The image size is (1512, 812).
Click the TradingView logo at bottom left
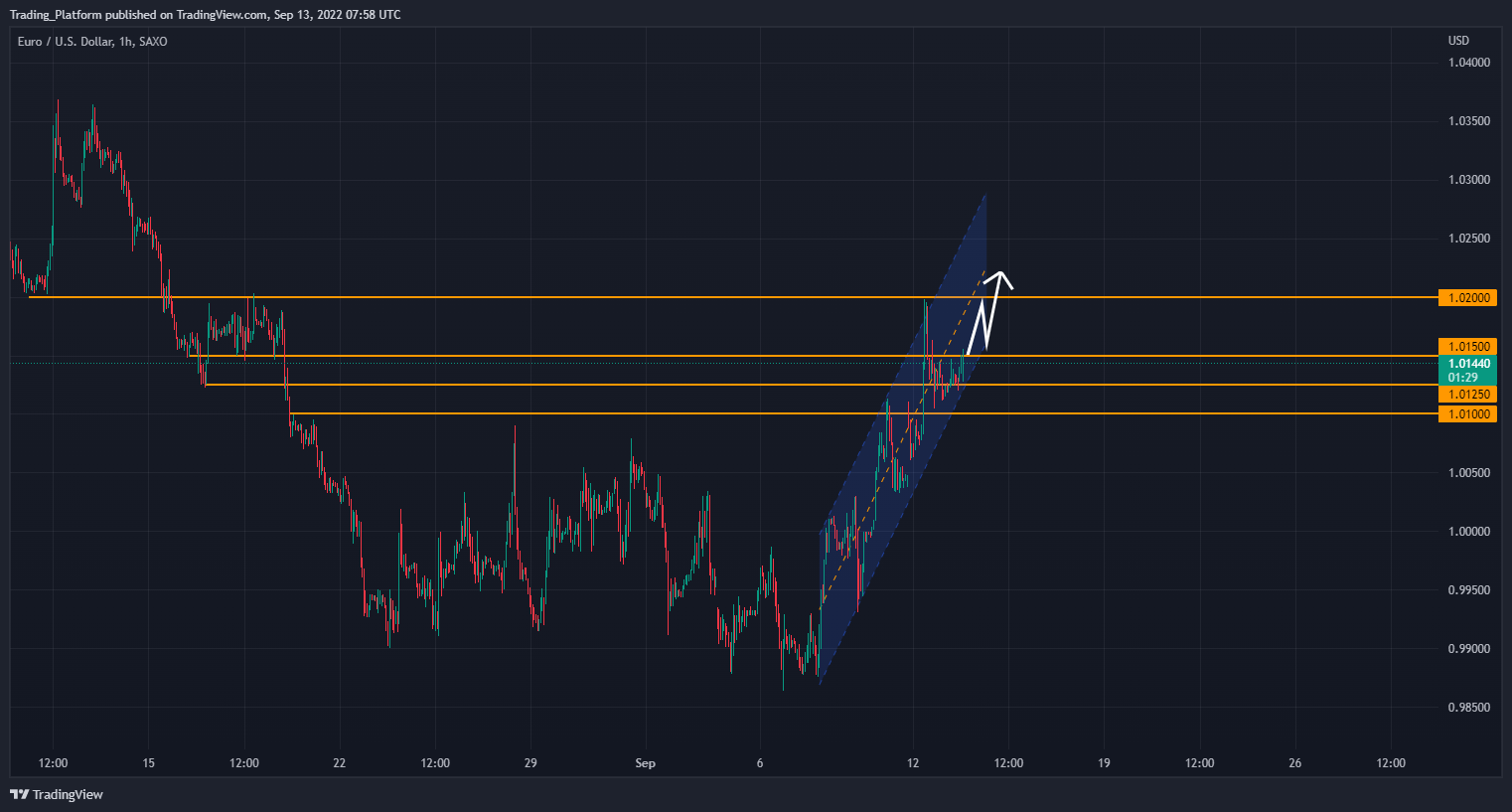[57, 794]
